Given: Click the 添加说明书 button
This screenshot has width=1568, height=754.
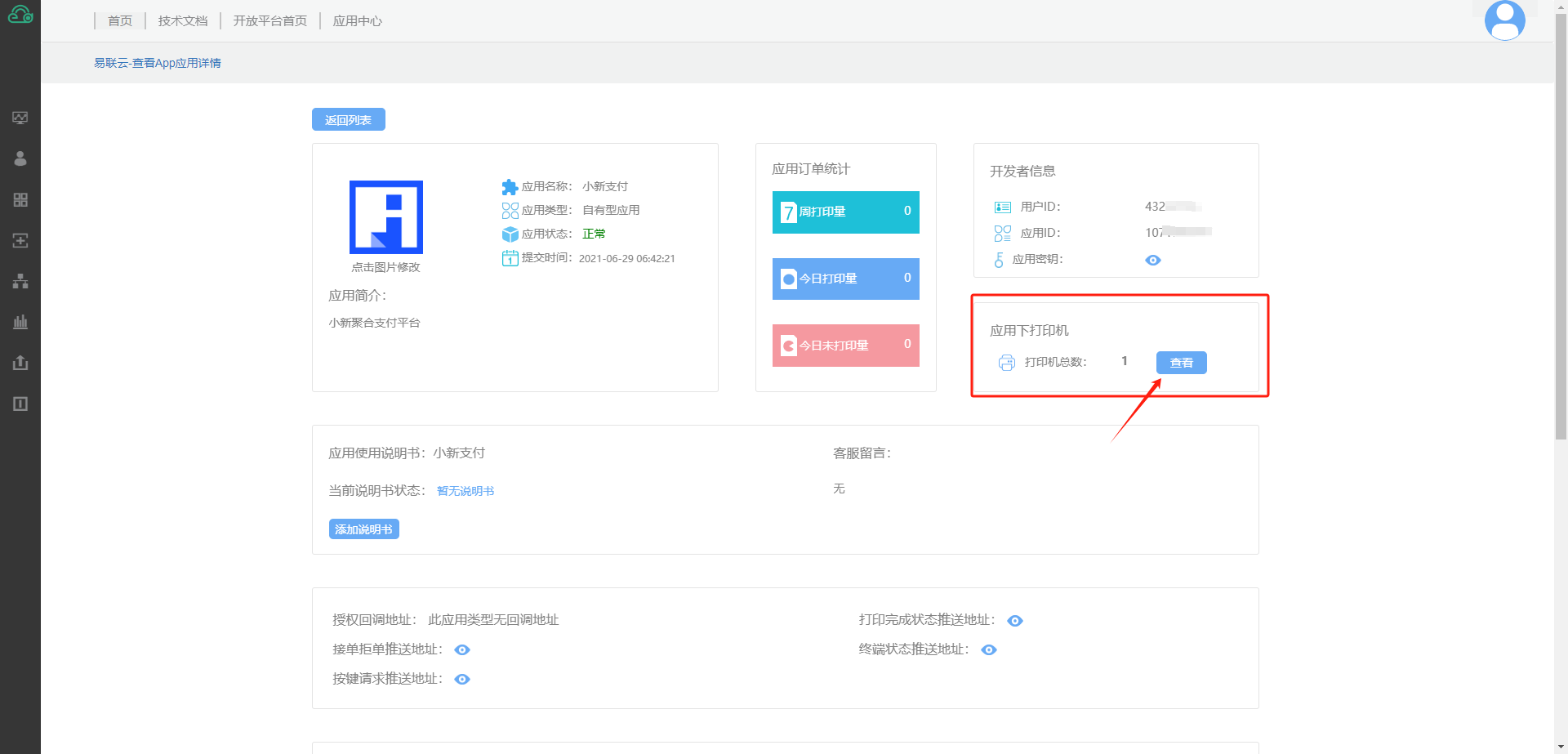Looking at the screenshot, I should coord(364,529).
